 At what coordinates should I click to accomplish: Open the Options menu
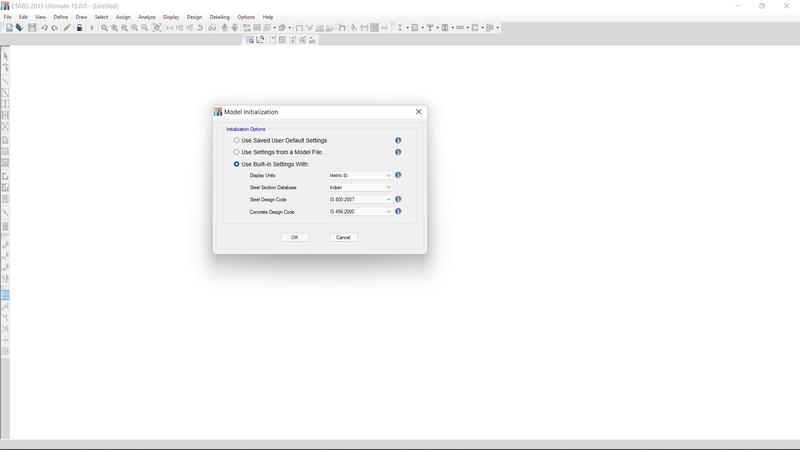[x=246, y=17]
